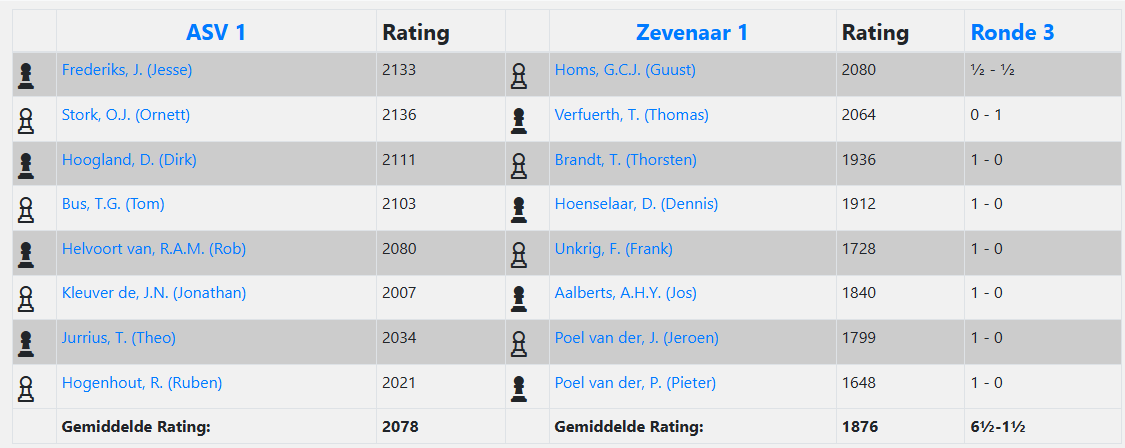Click black pawn icon beside Hoogland, D. (Dirk)

point(26,164)
